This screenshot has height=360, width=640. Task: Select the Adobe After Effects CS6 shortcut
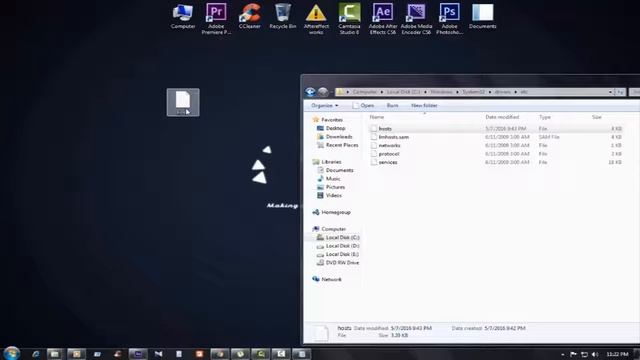click(x=382, y=18)
